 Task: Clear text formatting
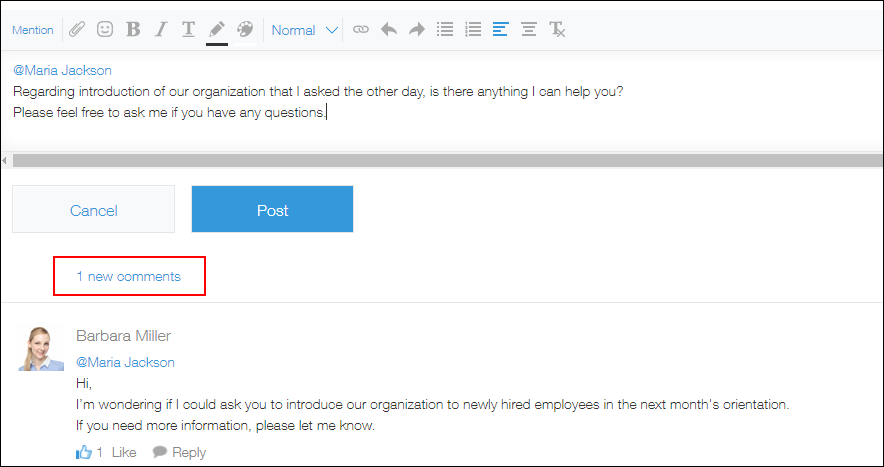point(557,30)
